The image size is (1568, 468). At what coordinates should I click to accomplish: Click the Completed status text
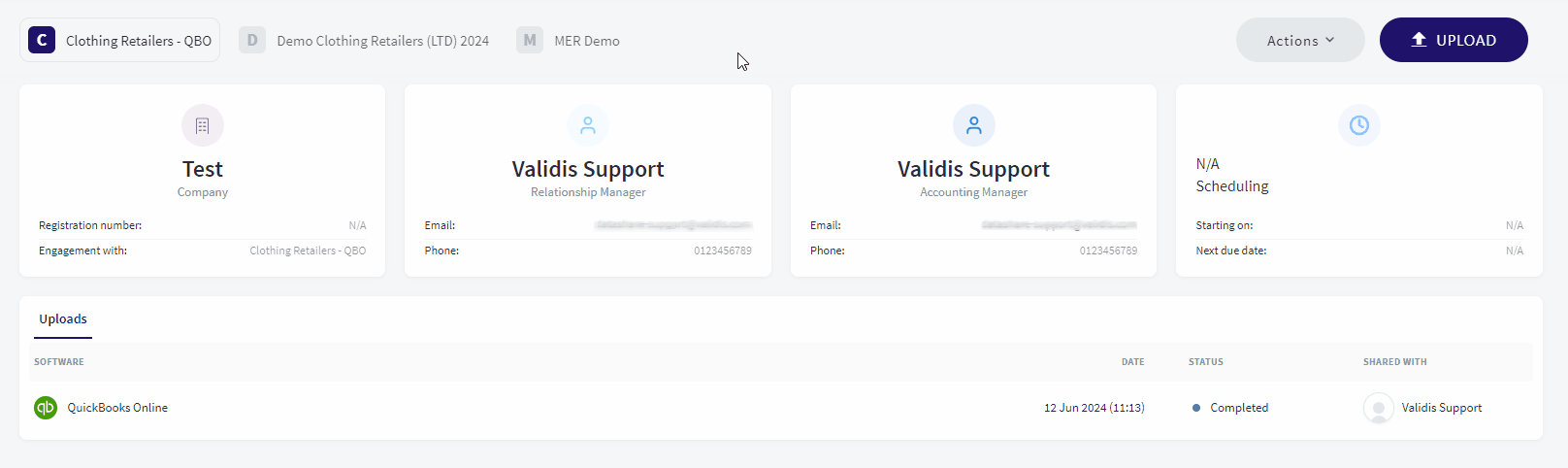click(x=1239, y=408)
